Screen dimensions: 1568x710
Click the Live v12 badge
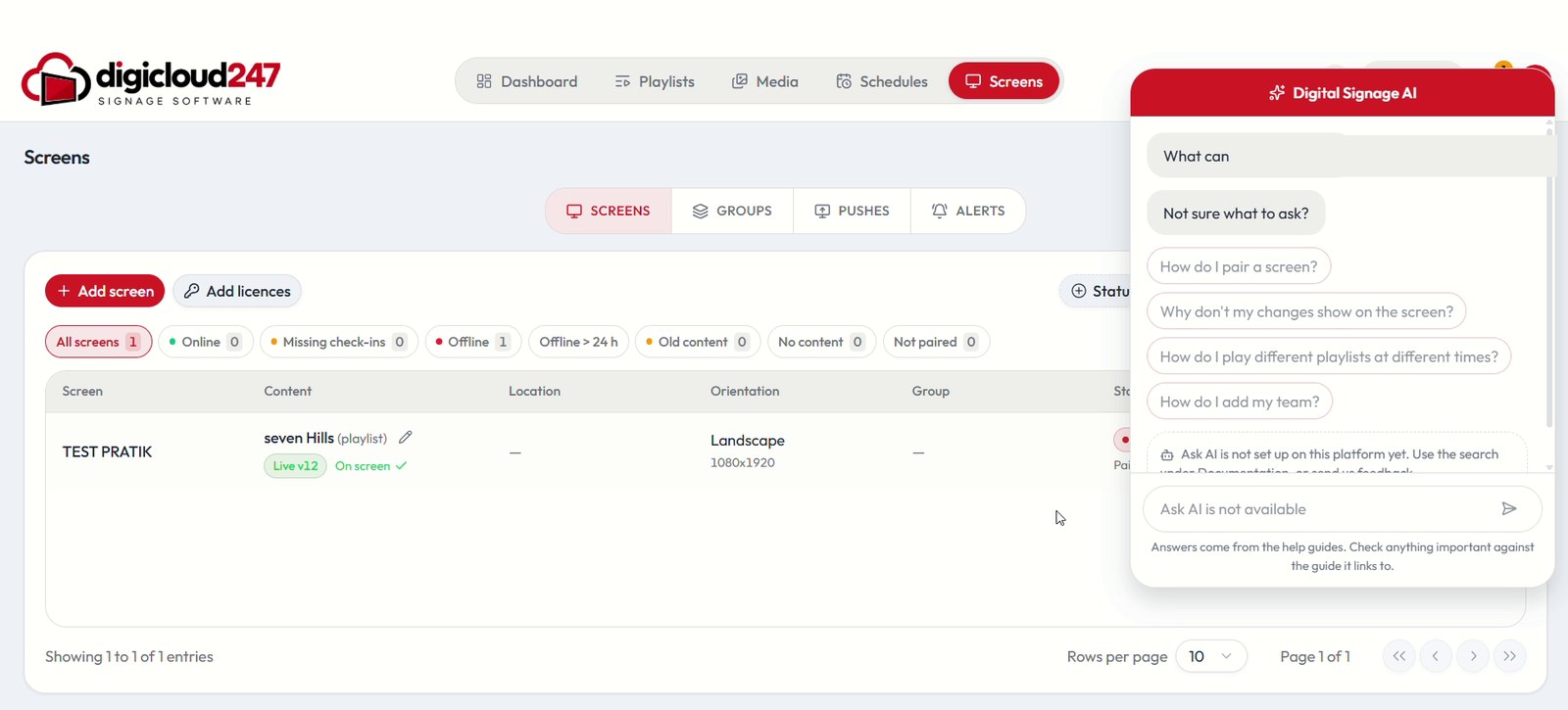[295, 465]
